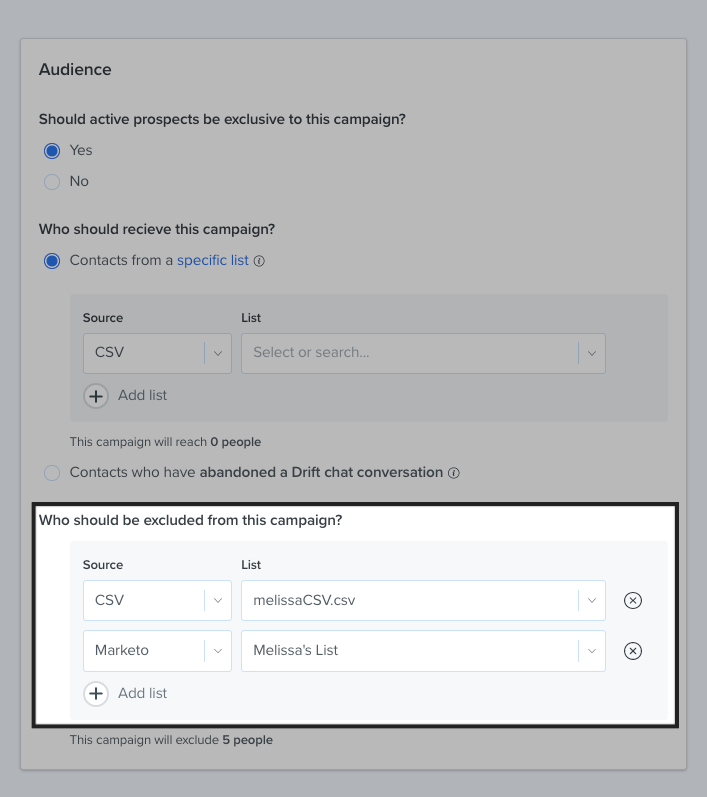Viewport: 707px width, 797px height.
Task: Click 'Who should recieve this campaign?' heading
Action: (157, 229)
